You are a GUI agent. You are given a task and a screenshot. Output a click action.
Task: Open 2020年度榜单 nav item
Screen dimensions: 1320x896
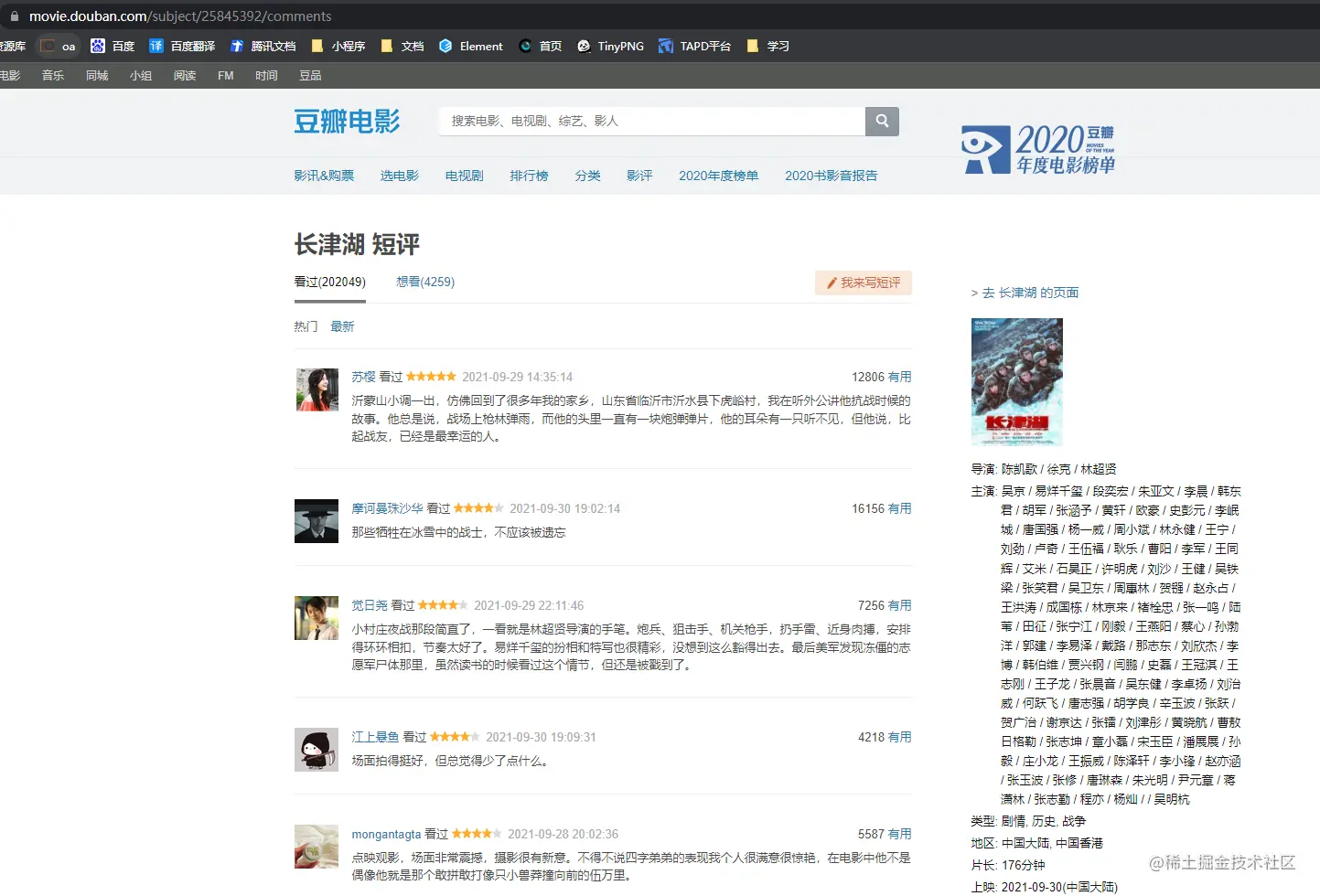pos(718,176)
